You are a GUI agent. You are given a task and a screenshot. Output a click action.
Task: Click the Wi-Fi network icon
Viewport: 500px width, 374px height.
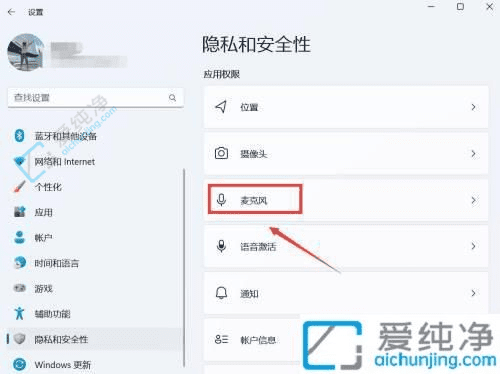(x=19, y=161)
